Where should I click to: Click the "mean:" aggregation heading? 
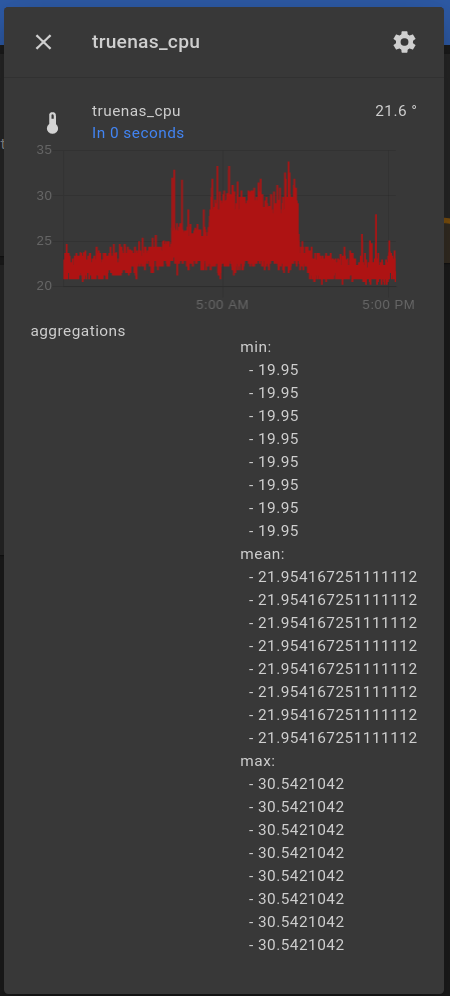coord(262,554)
